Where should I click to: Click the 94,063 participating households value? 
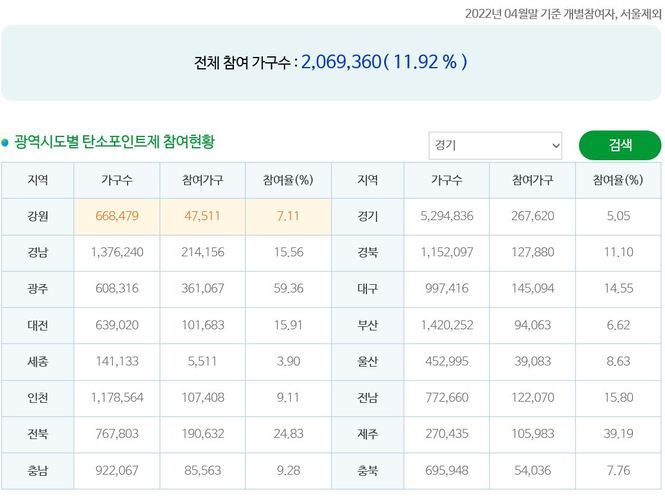click(533, 325)
